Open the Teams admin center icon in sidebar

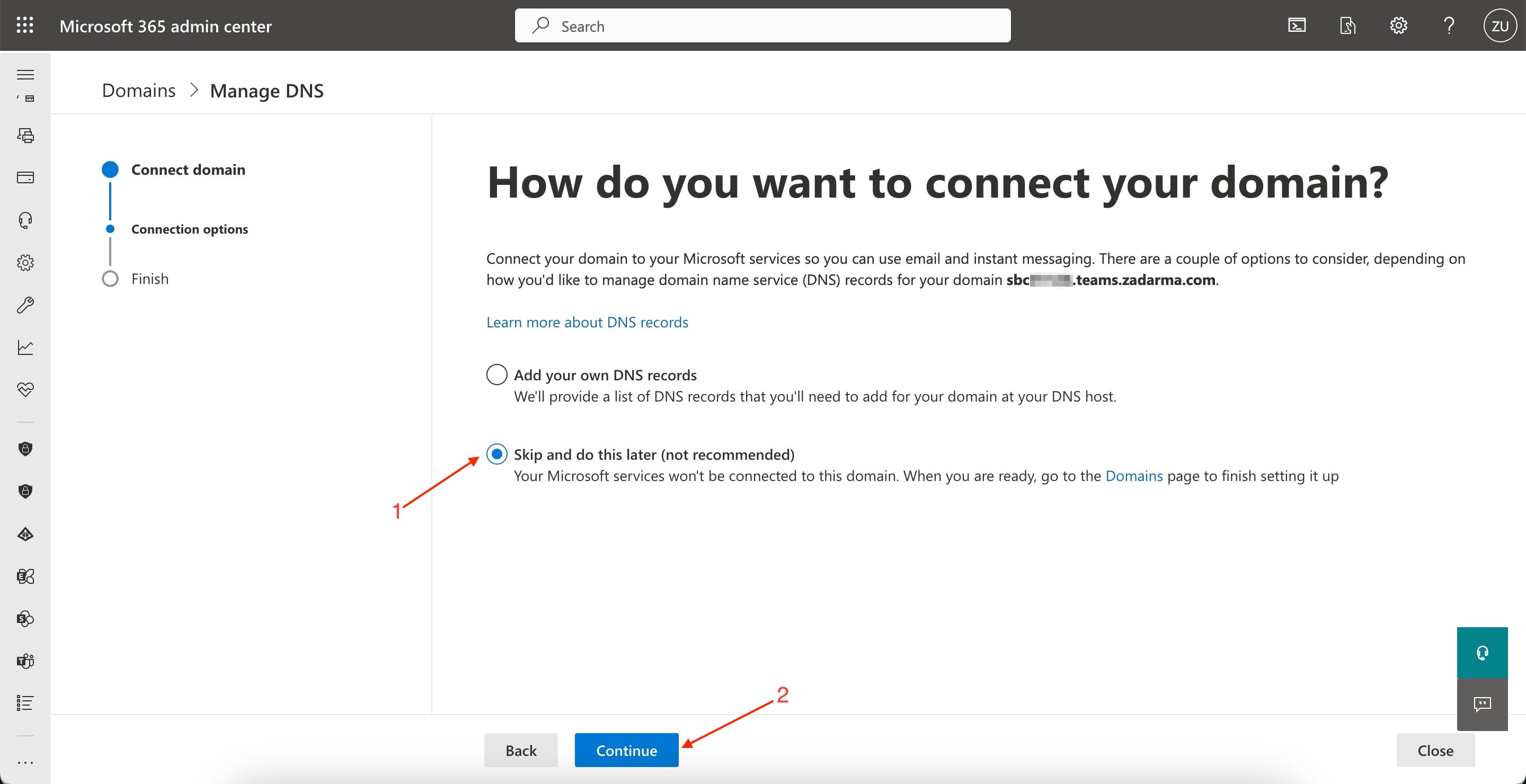25,661
